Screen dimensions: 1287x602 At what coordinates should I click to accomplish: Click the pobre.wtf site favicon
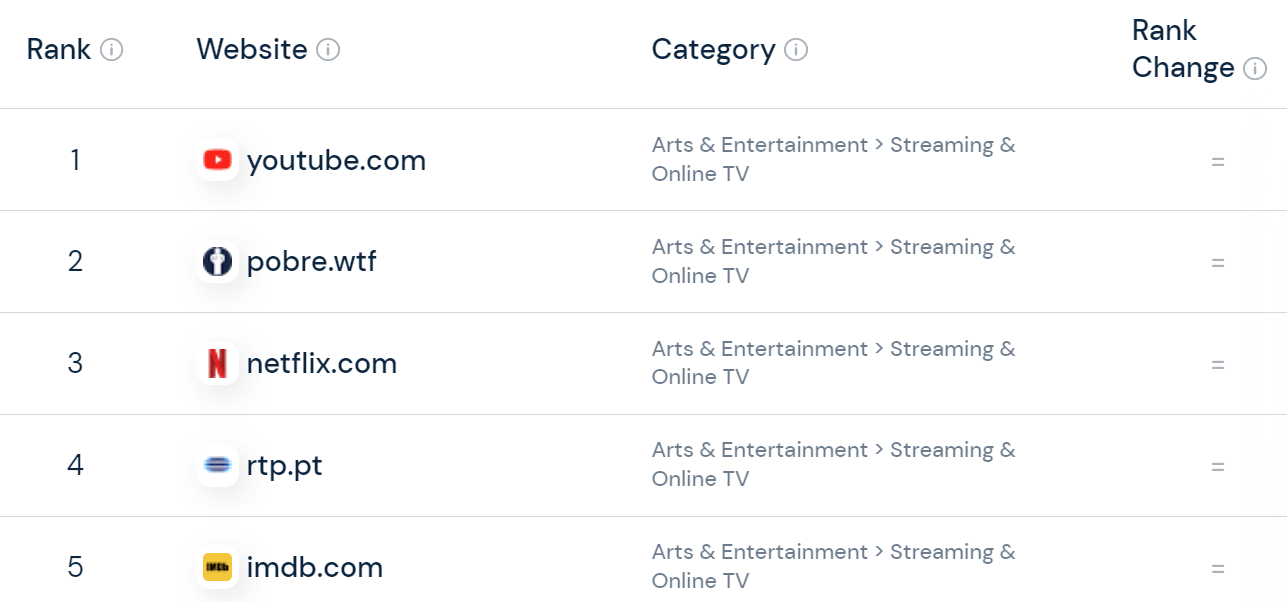(217, 262)
